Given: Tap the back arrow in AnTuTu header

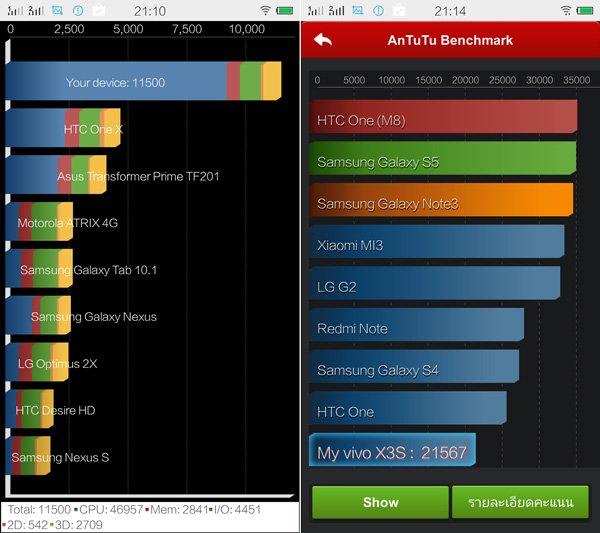Looking at the screenshot, I should coord(323,40).
